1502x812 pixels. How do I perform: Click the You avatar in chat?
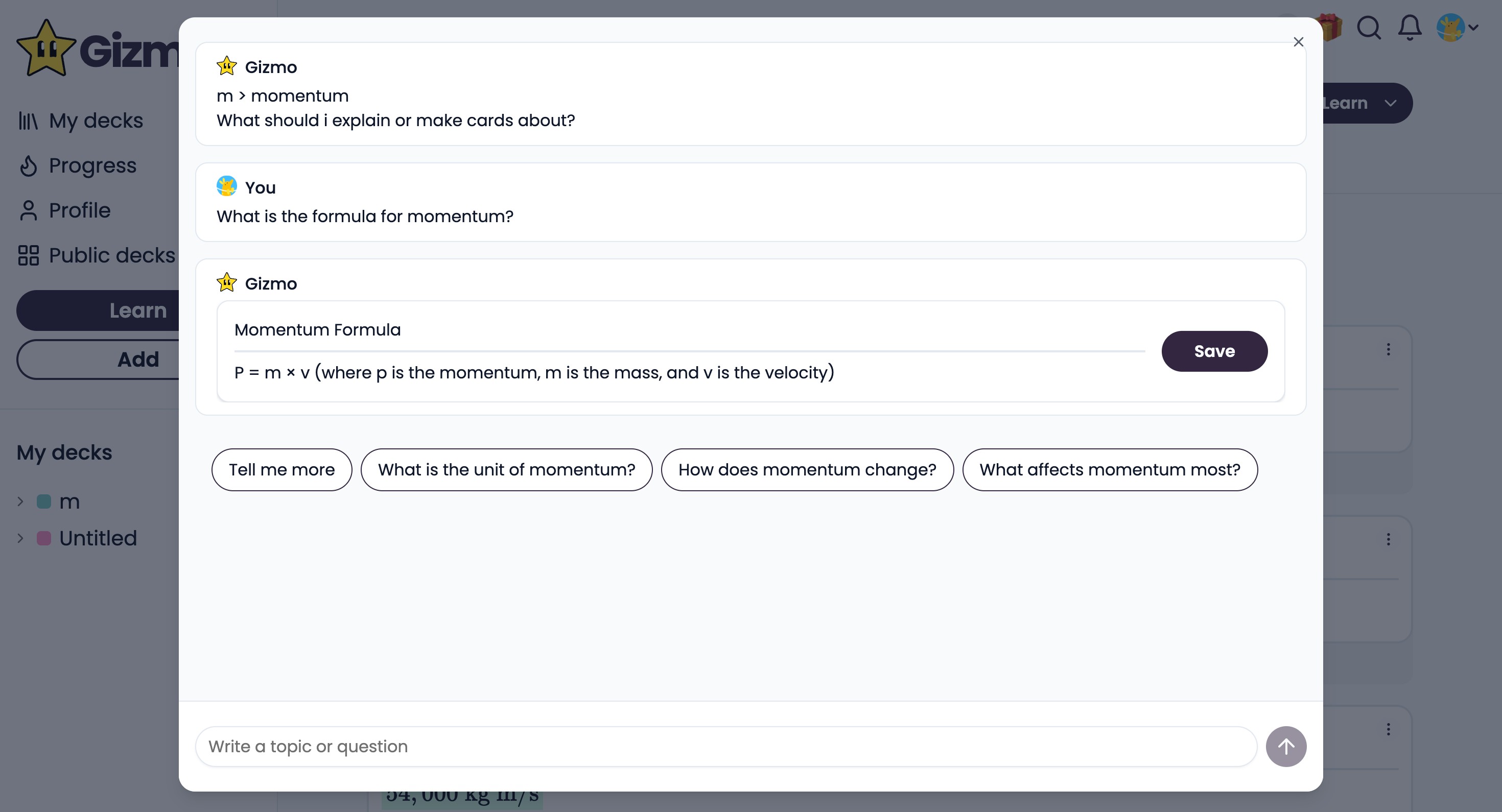tap(227, 186)
